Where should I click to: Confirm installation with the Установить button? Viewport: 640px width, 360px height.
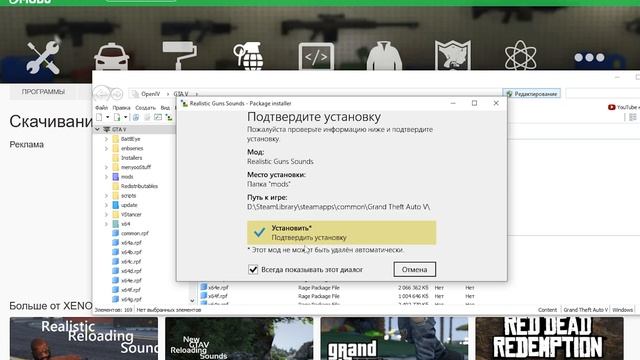point(341,233)
